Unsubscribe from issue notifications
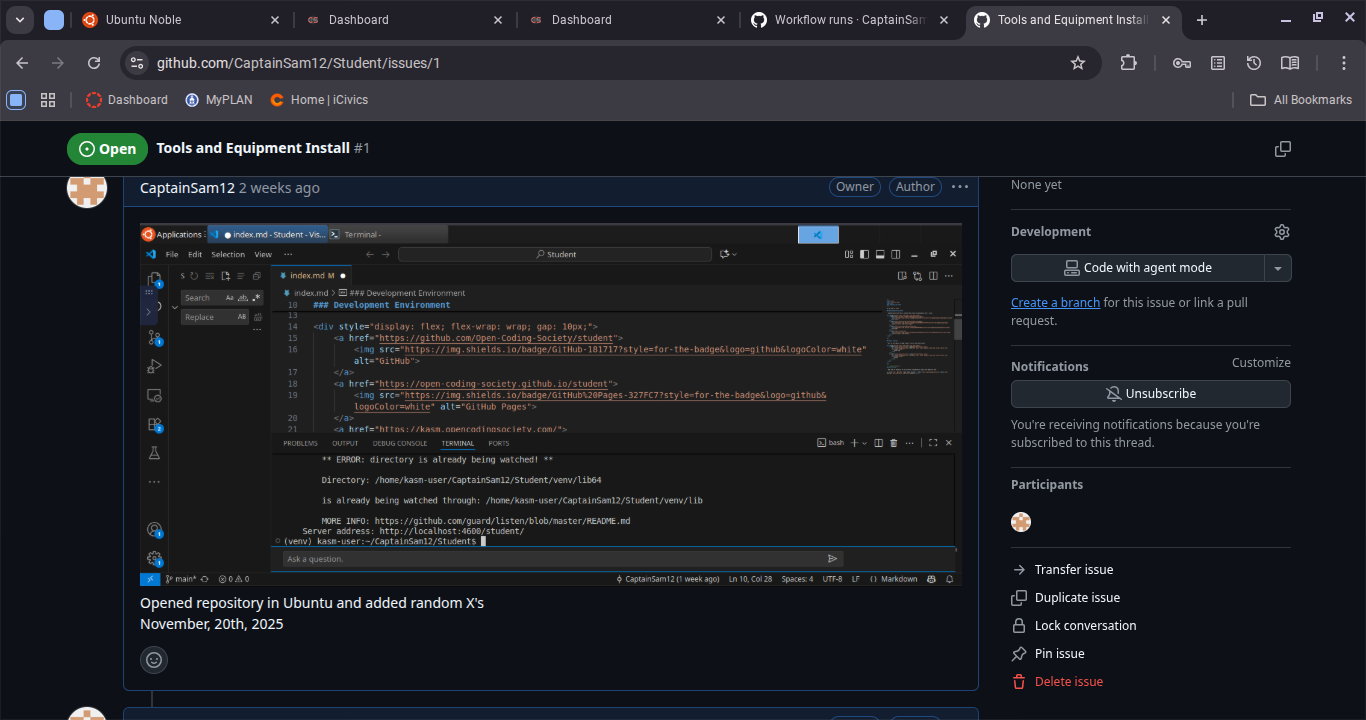 point(1150,394)
